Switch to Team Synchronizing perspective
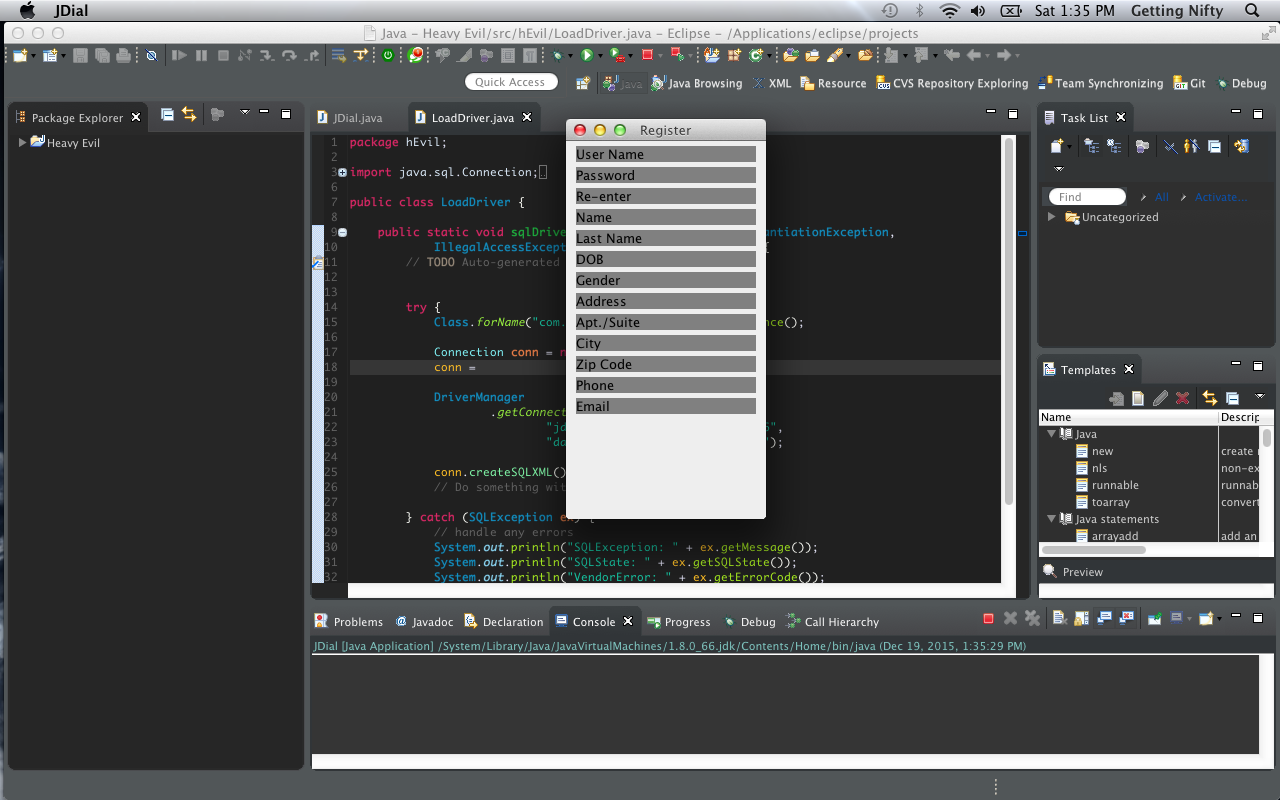 pos(1101,83)
